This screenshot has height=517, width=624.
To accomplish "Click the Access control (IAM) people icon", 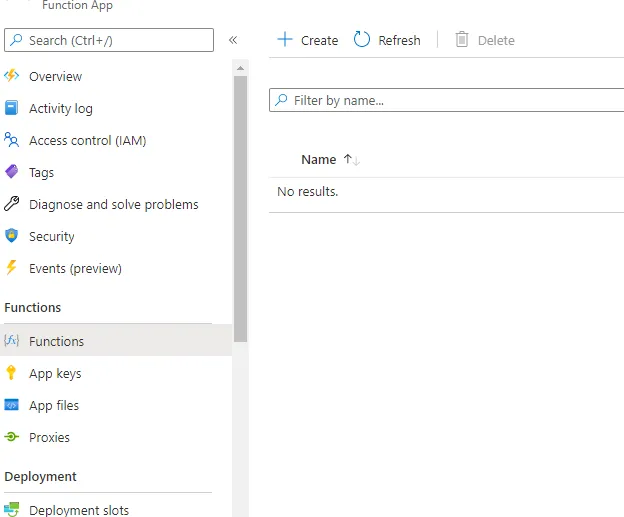I will 12,140.
